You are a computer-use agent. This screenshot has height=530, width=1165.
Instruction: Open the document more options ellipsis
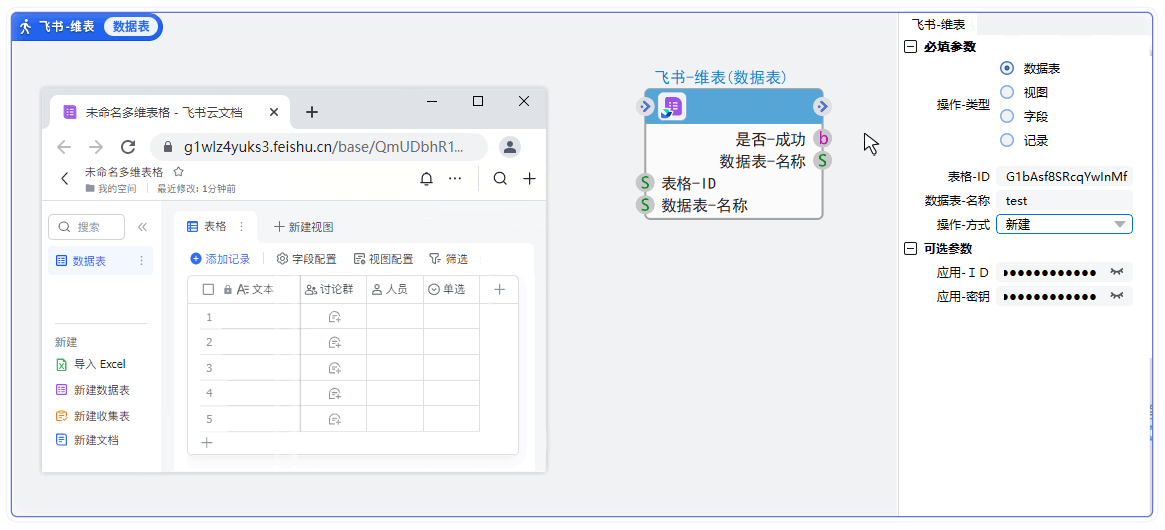tap(455, 178)
